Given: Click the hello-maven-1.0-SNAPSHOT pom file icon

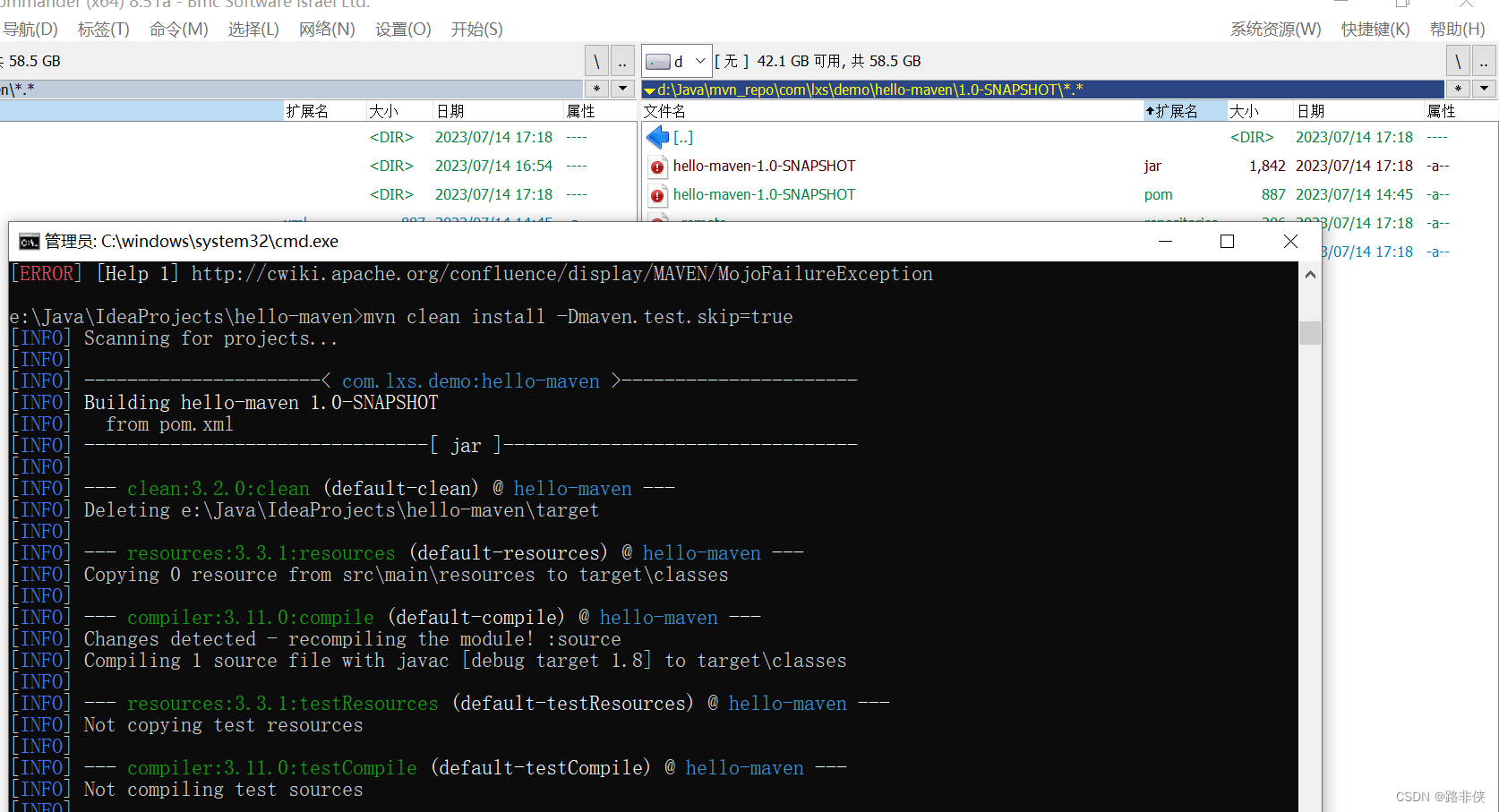Looking at the screenshot, I should tap(657, 195).
